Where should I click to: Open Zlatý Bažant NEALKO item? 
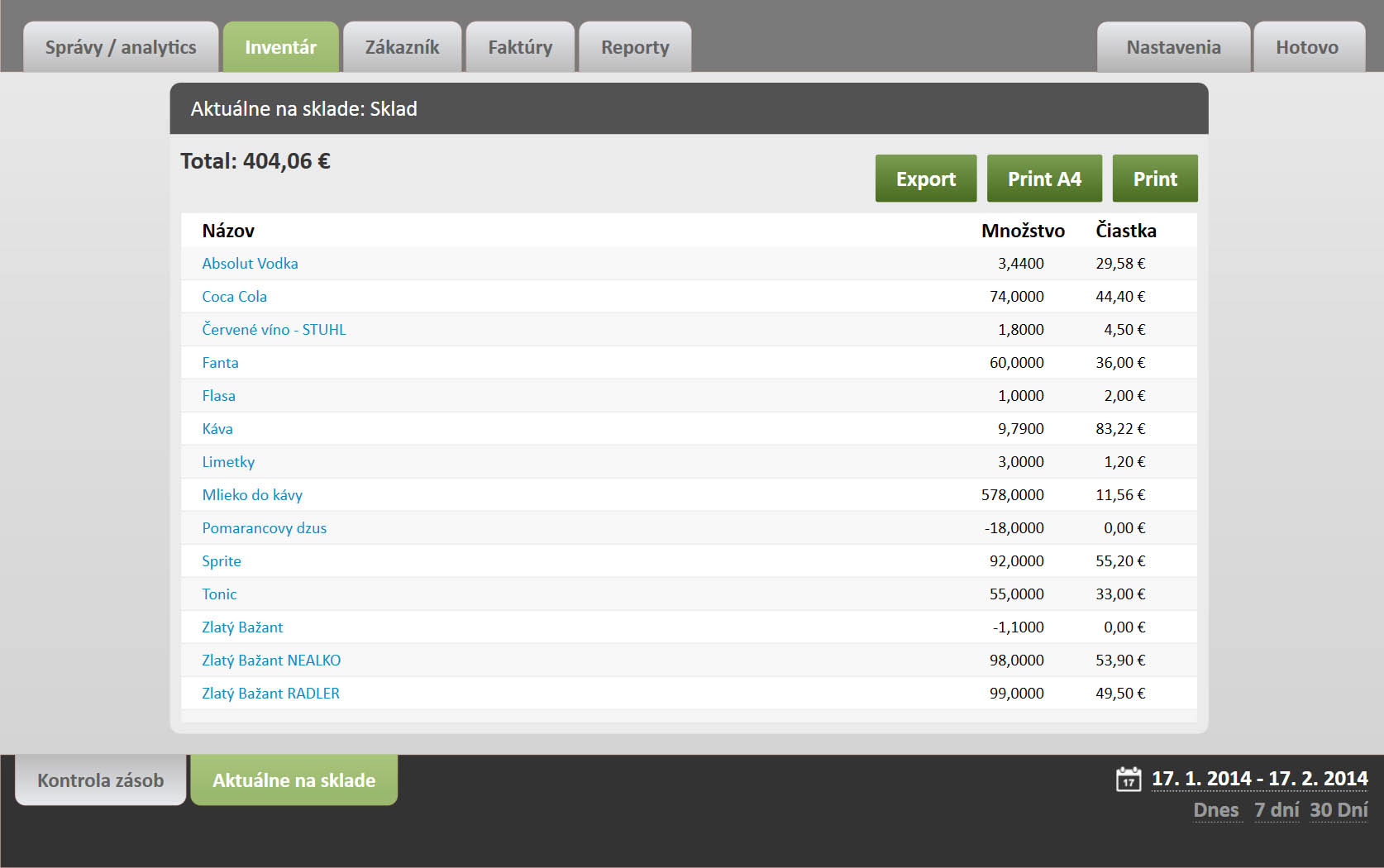pos(271,661)
